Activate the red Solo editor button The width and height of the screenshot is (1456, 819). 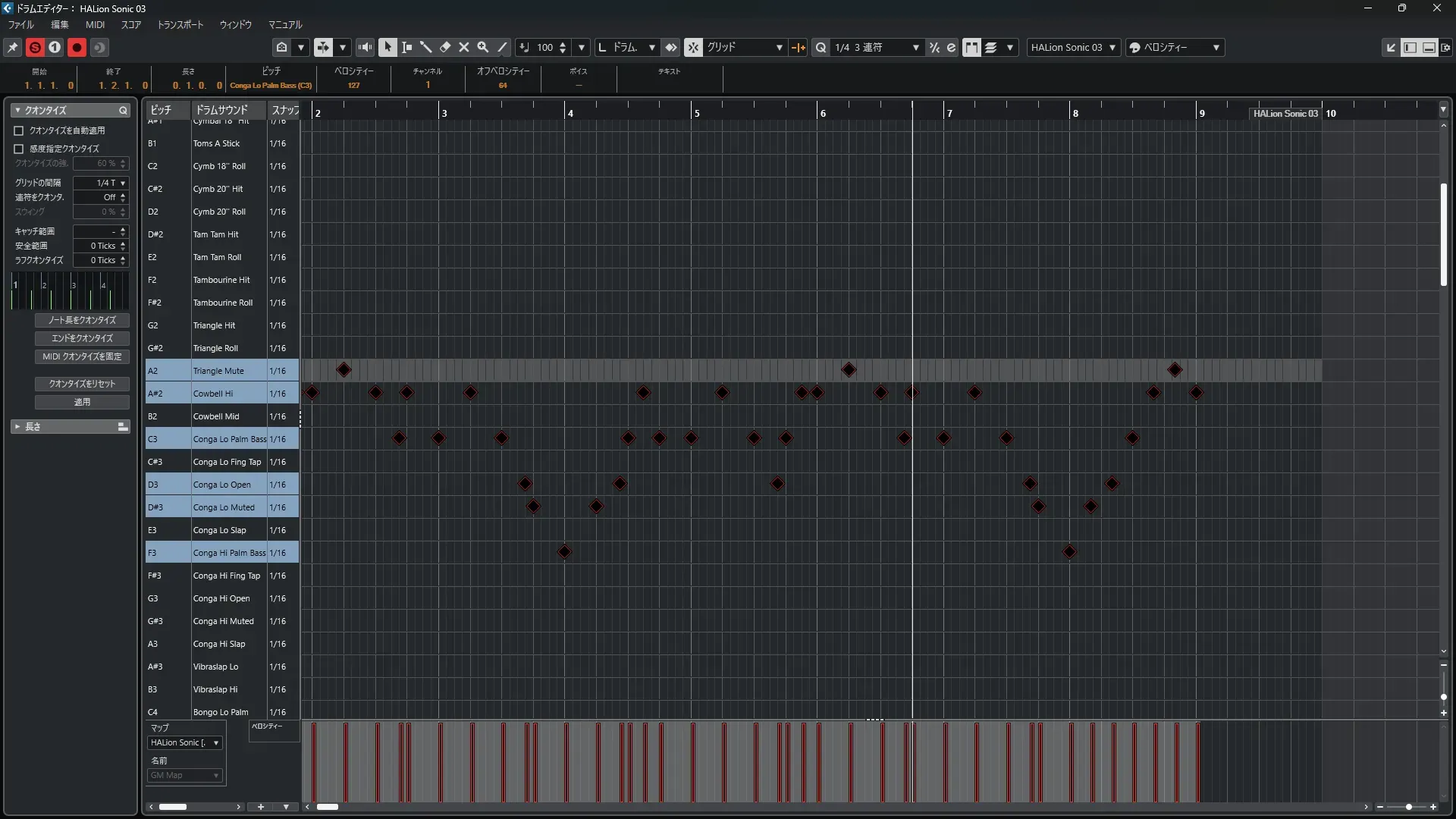pos(35,47)
